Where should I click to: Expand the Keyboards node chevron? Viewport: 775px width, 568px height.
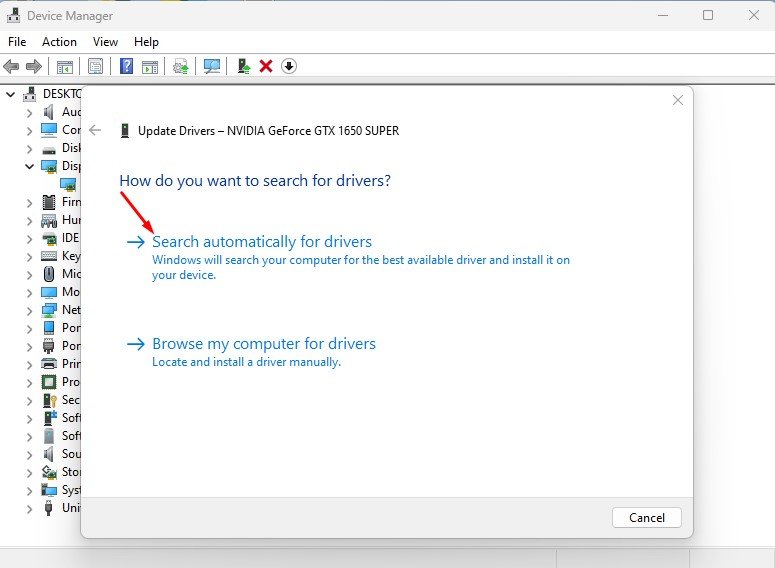click(29, 257)
